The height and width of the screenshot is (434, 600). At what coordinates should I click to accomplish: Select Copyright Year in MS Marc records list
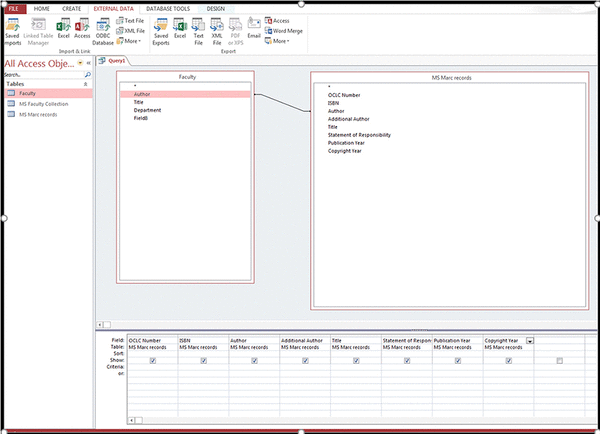coord(344,151)
